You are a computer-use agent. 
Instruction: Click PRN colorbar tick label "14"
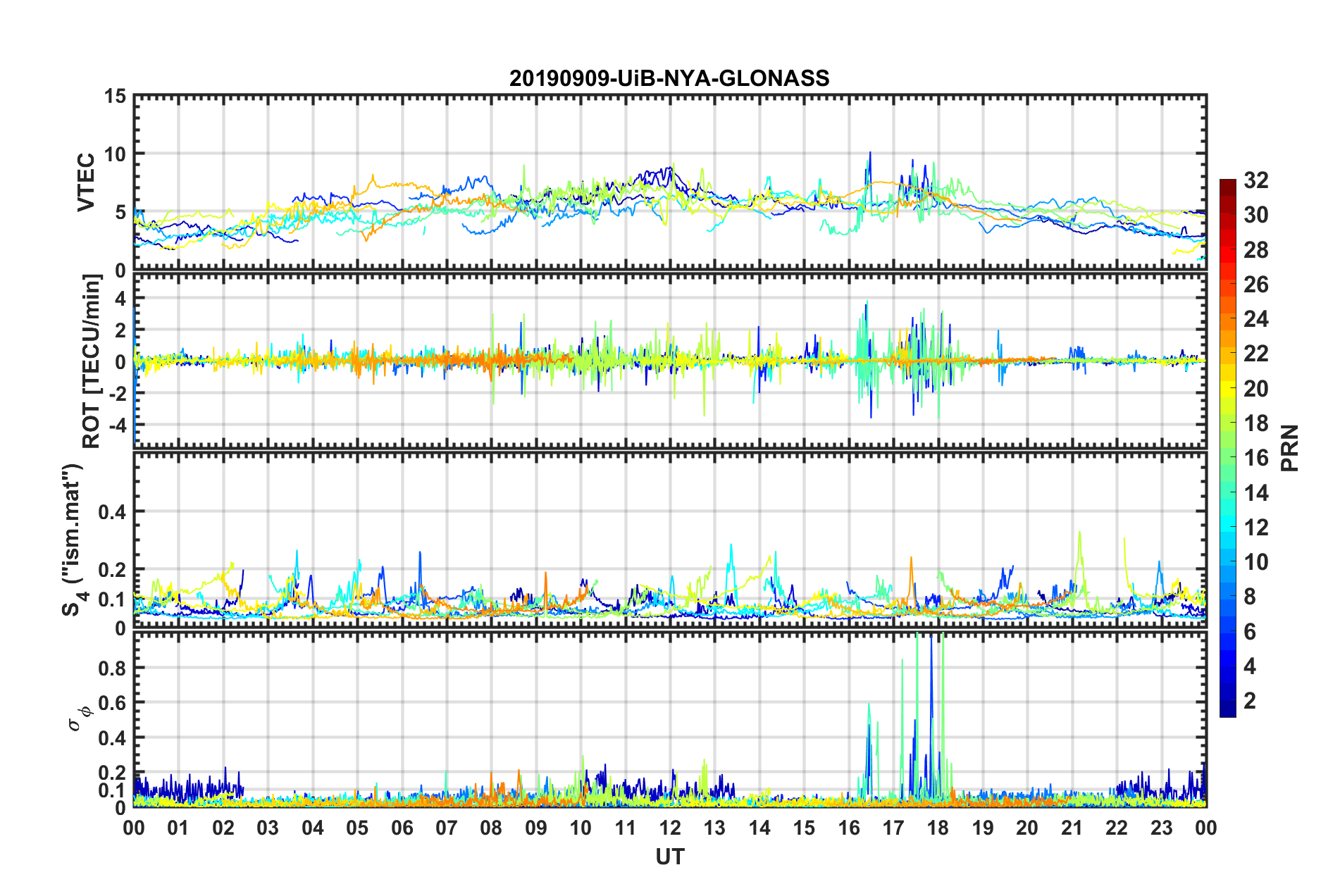(x=1255, y=493)
